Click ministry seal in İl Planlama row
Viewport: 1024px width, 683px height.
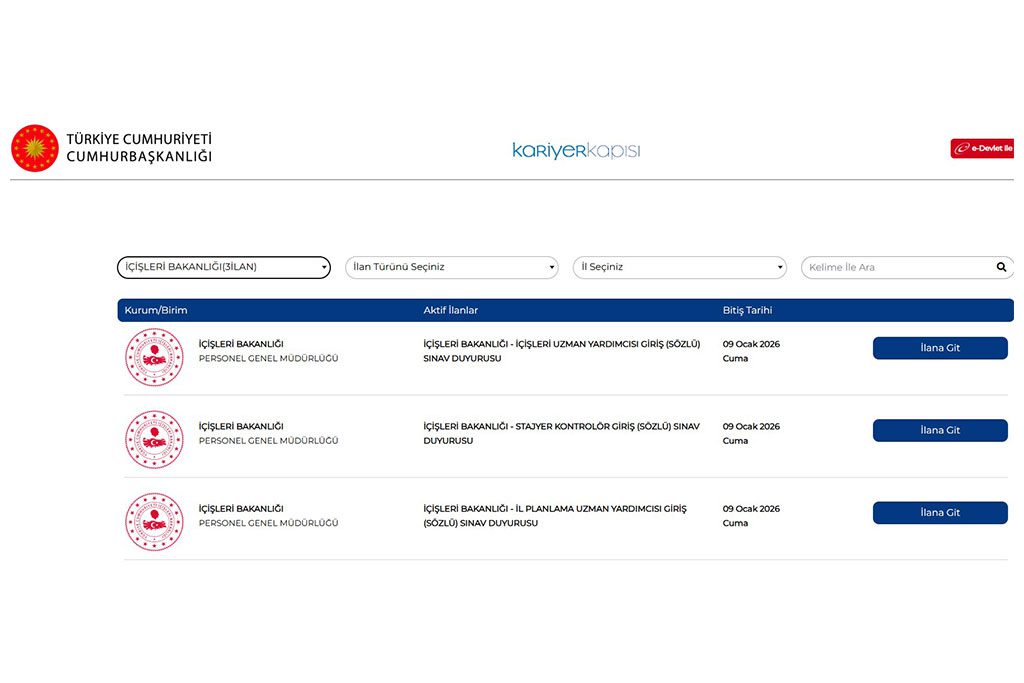(154, 521)
